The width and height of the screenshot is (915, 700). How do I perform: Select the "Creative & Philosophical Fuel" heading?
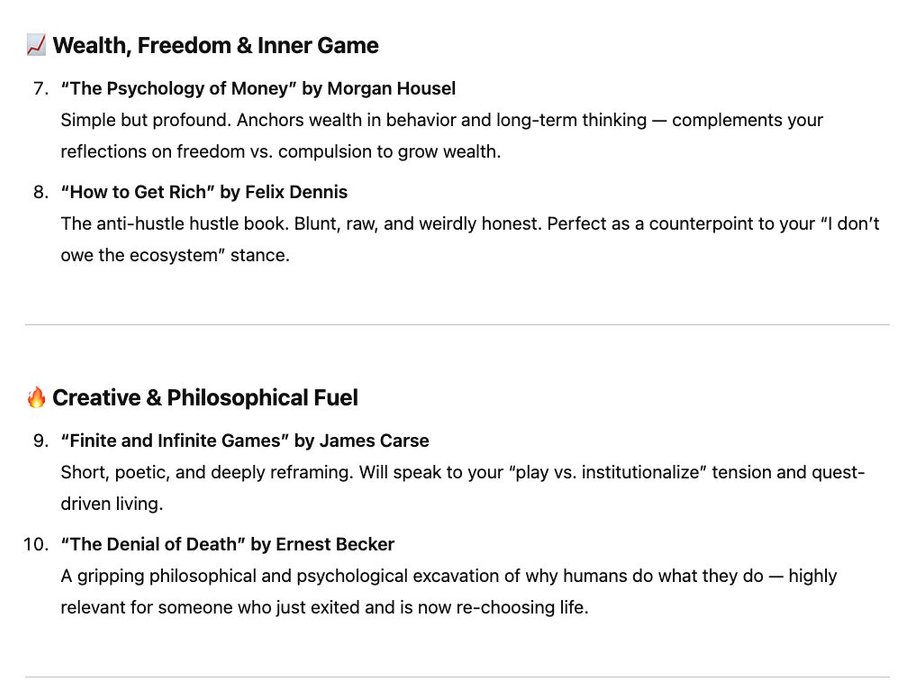tap(205, 397)
